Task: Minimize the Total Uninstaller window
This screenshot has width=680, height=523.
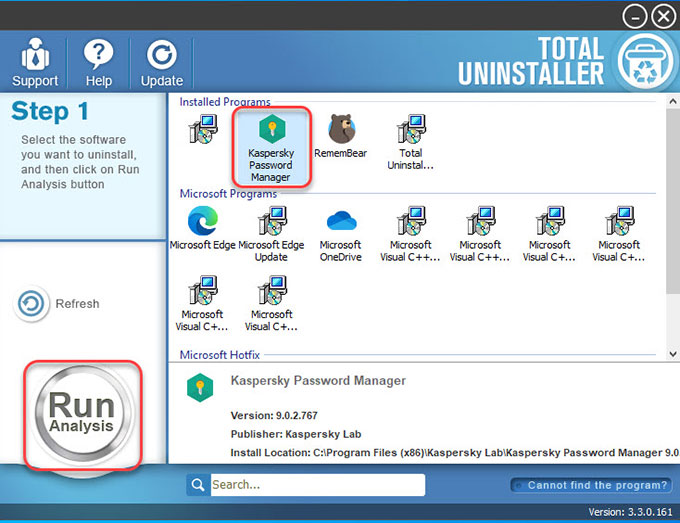Action: coord(635,16)
